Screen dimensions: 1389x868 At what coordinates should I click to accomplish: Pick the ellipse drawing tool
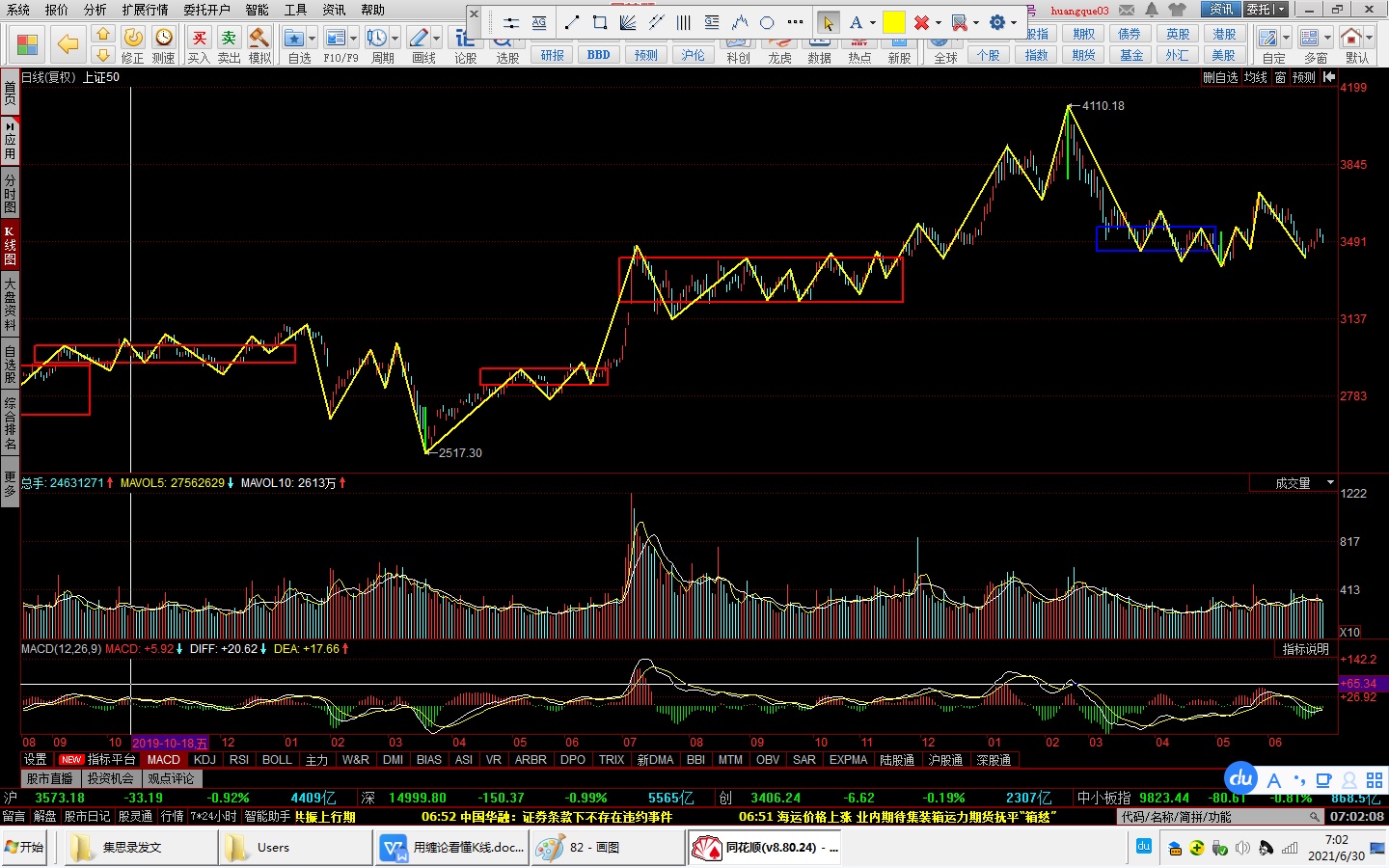[767, 22]
